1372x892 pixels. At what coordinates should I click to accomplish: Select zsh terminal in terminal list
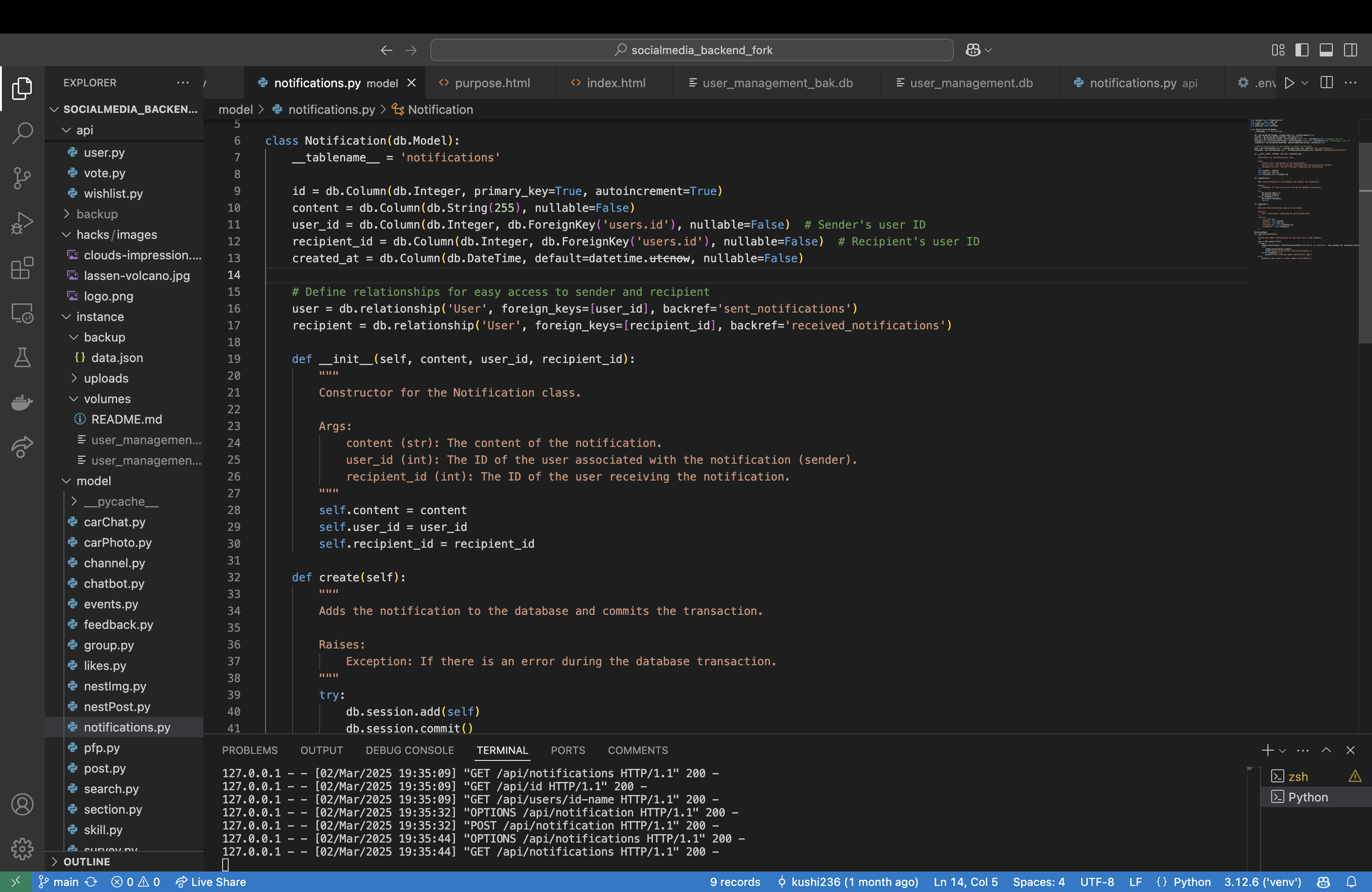tap(1316, 777)
